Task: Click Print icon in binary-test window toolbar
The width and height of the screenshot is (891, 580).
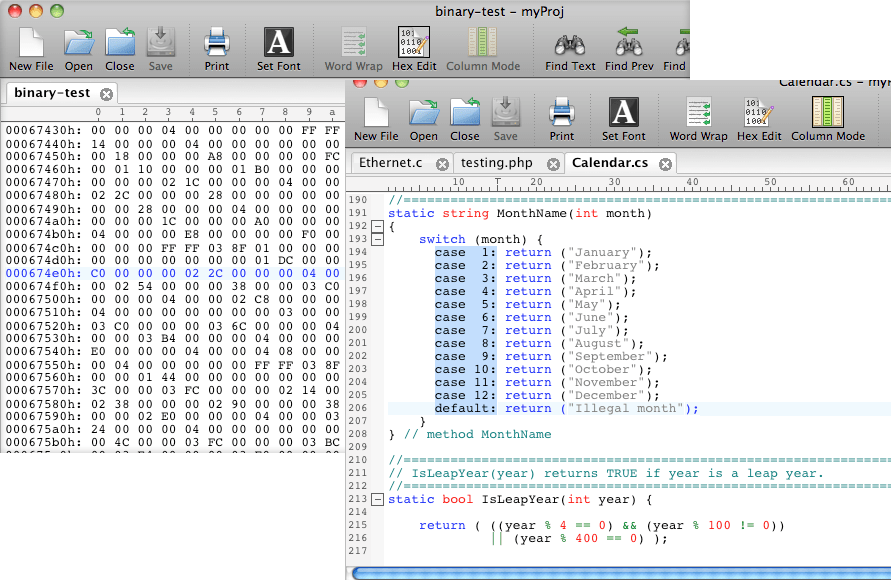Action: (217, 50)
